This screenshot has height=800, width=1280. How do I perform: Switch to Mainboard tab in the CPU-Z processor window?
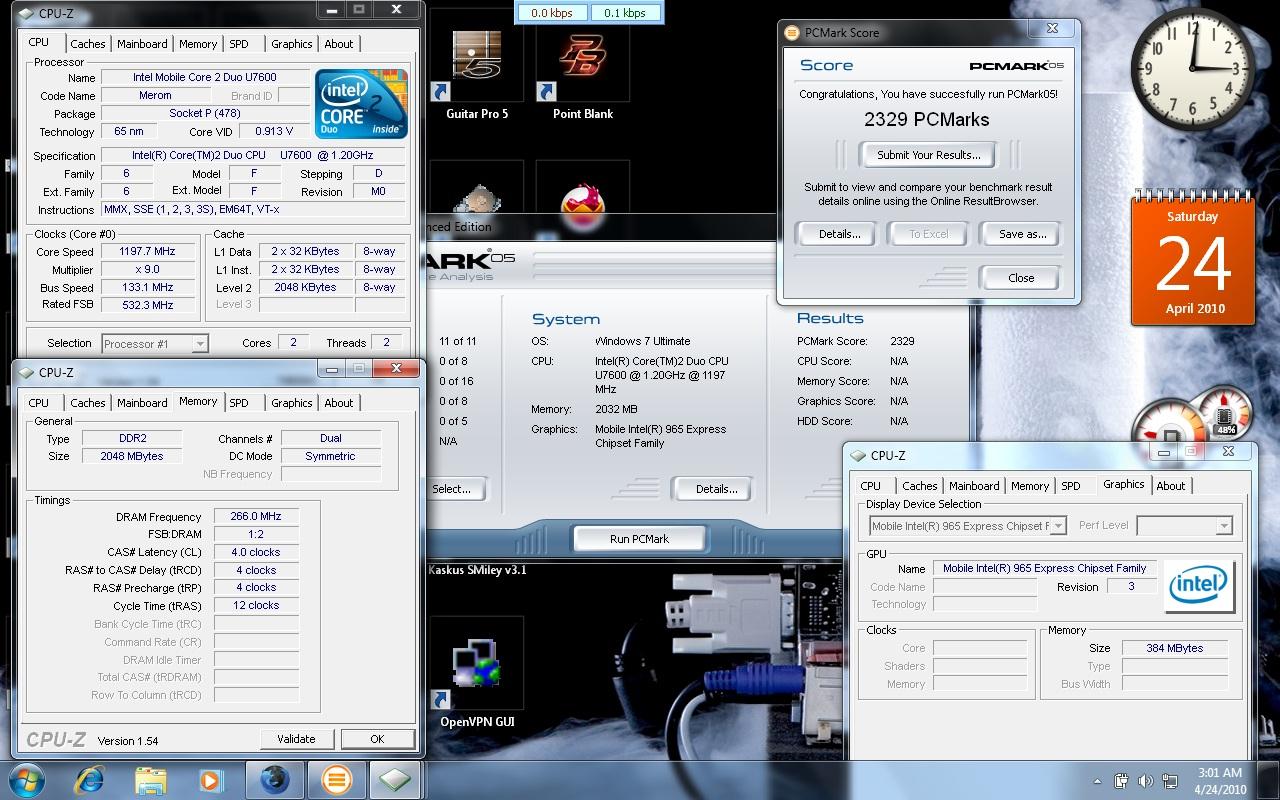point(142,44)
